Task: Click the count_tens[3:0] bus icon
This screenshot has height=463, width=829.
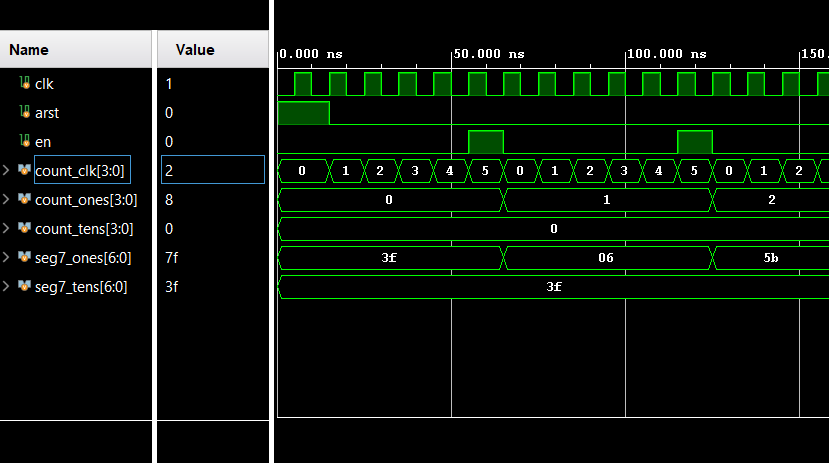Action: [x=24, y=228]
